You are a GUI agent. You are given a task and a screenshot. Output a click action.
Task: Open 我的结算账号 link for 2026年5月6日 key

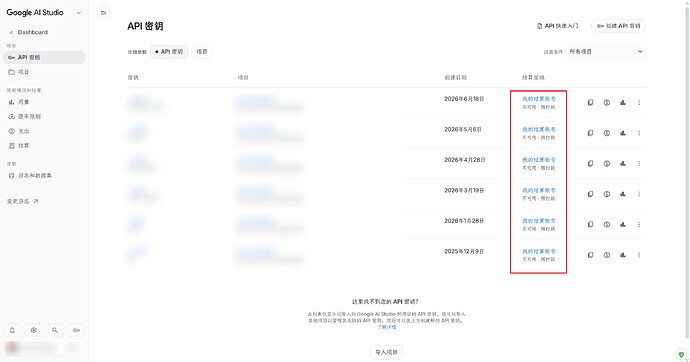click(539, 129)
